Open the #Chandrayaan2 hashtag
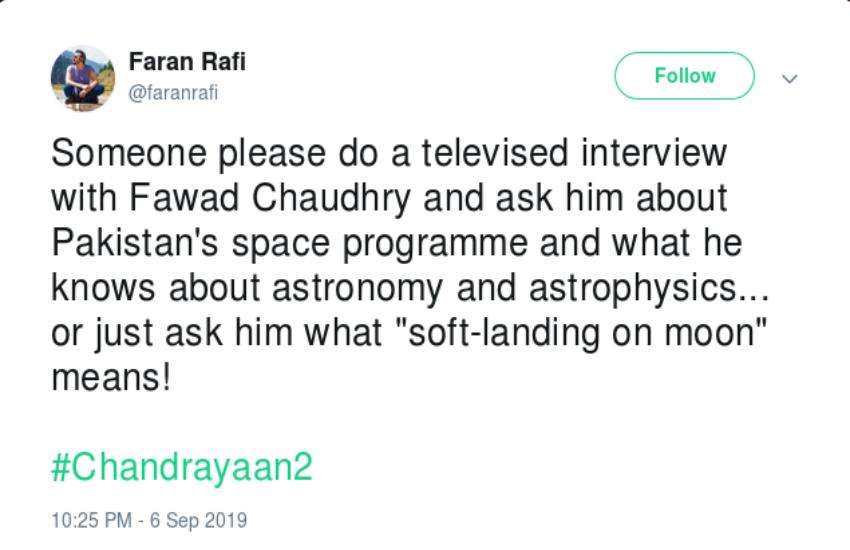850x550 pixels. click(x=182, y=467)
